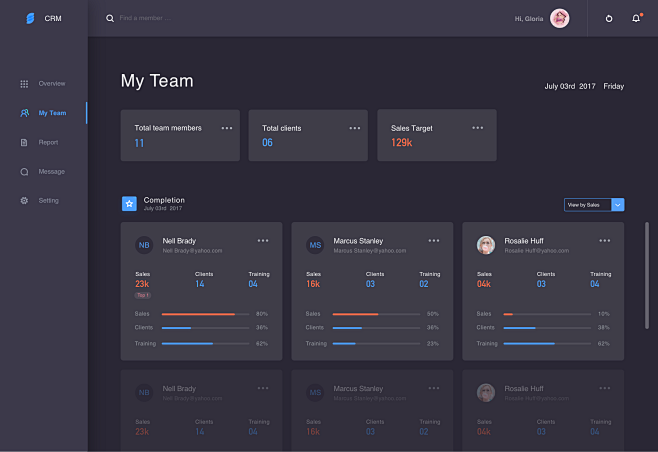Open the three-dot menu on the first Marcus Stanley card
The height and width of the screenshot is (452, 658).
coord(434,240)
